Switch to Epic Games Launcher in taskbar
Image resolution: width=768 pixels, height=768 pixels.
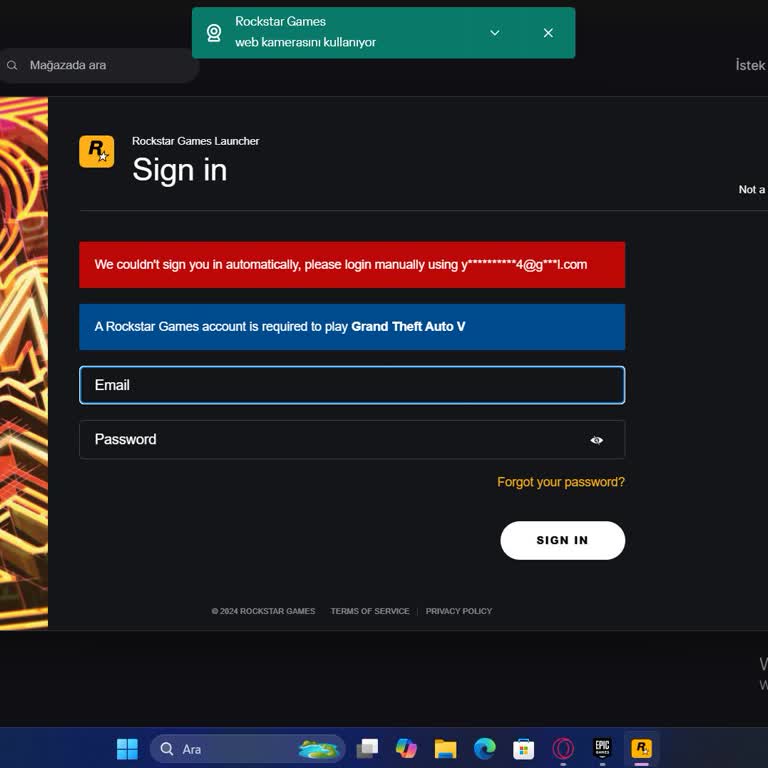tap(602, 748)
